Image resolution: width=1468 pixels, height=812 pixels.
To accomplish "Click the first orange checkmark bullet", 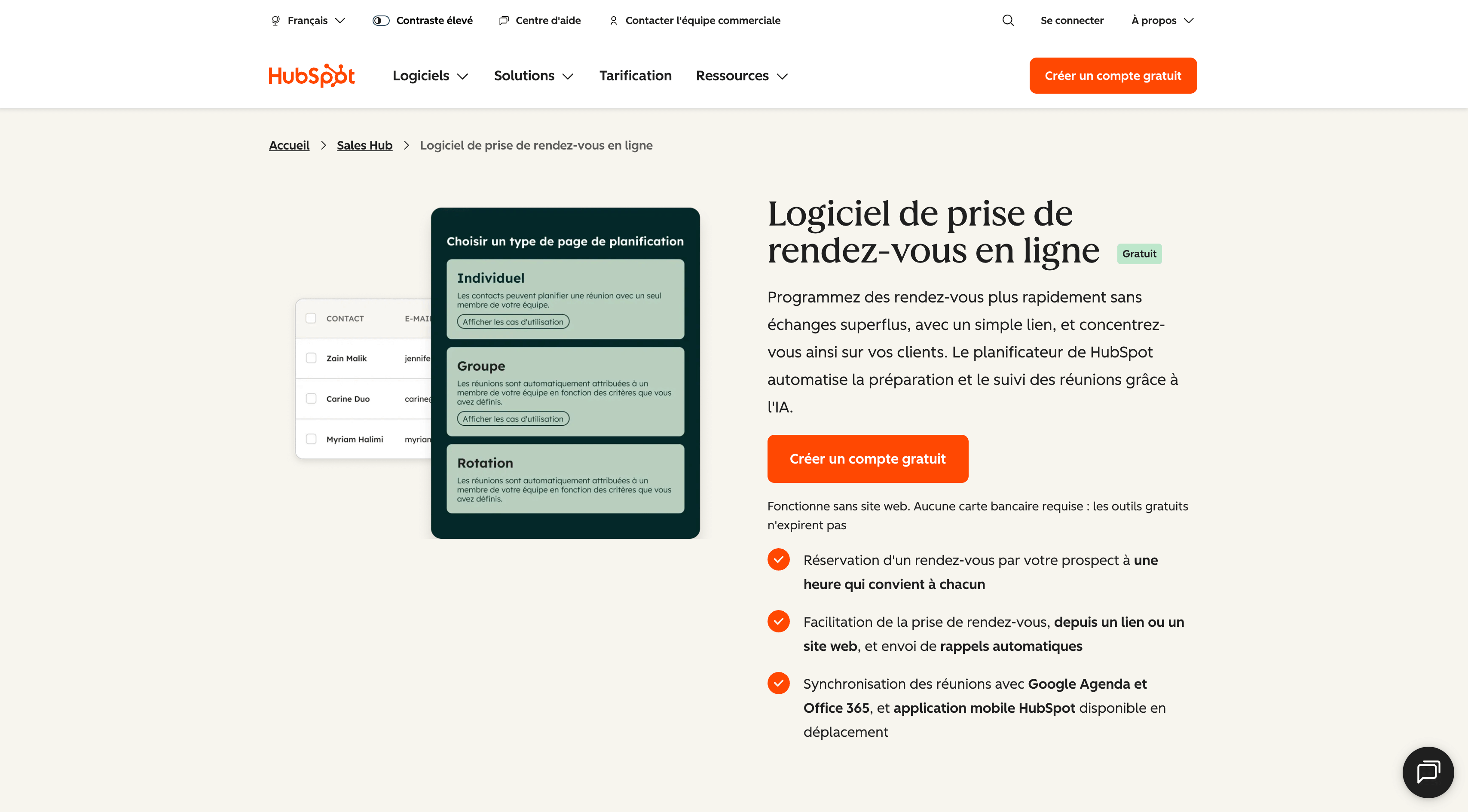I will [778, 559].
